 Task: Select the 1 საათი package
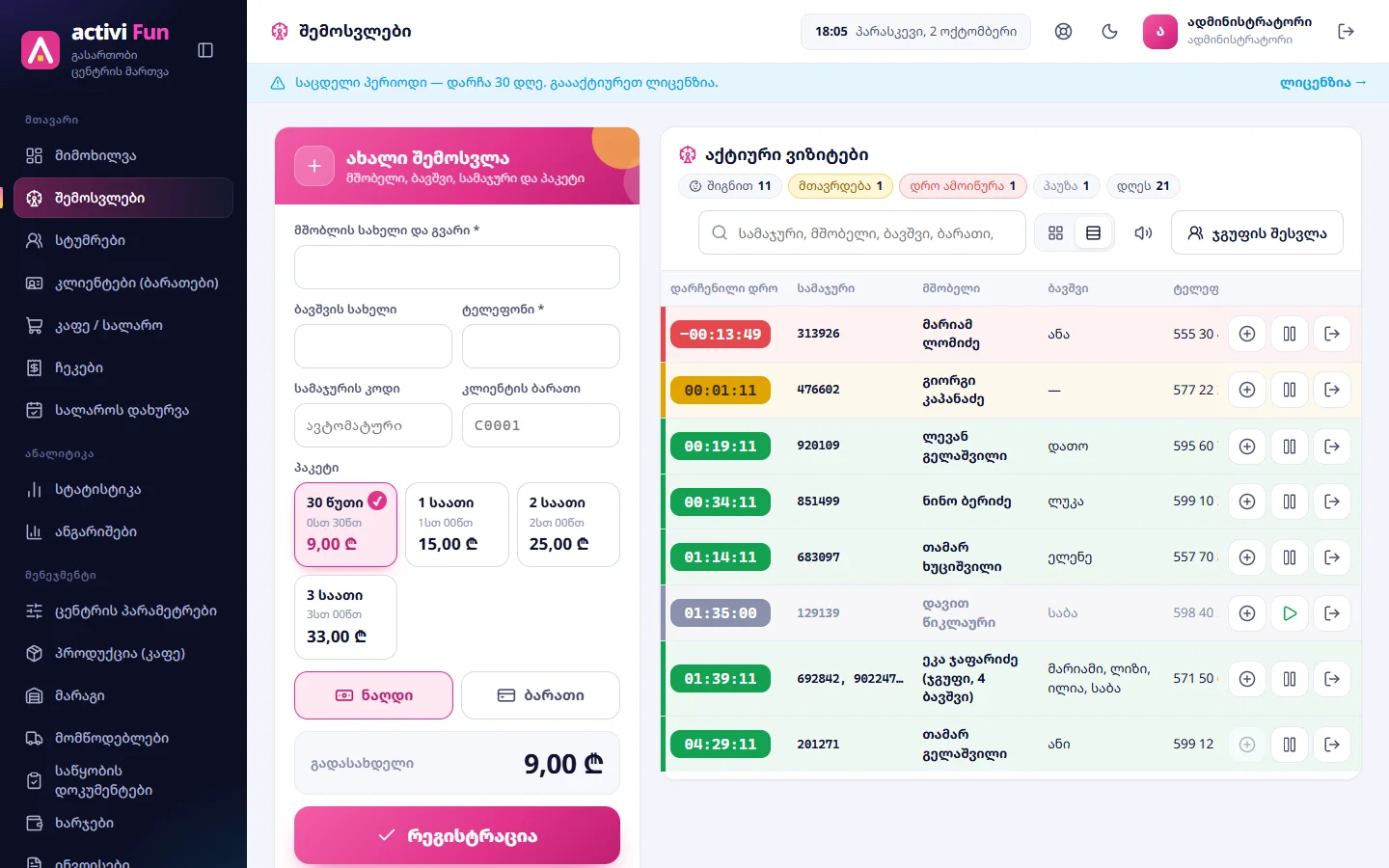pos(457,525)
